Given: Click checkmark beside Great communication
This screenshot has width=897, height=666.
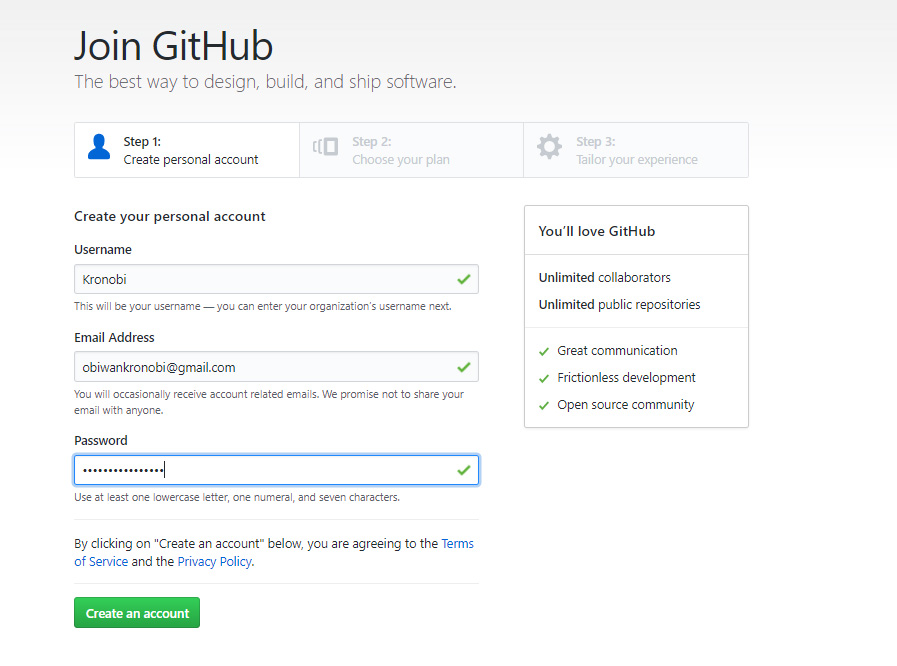Looking at the screenshot, I should click(544, 352).
